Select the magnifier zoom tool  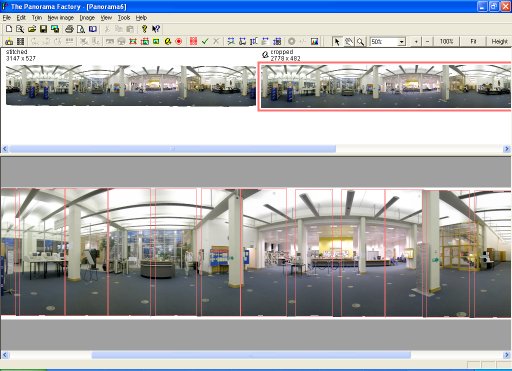point(360,42)
